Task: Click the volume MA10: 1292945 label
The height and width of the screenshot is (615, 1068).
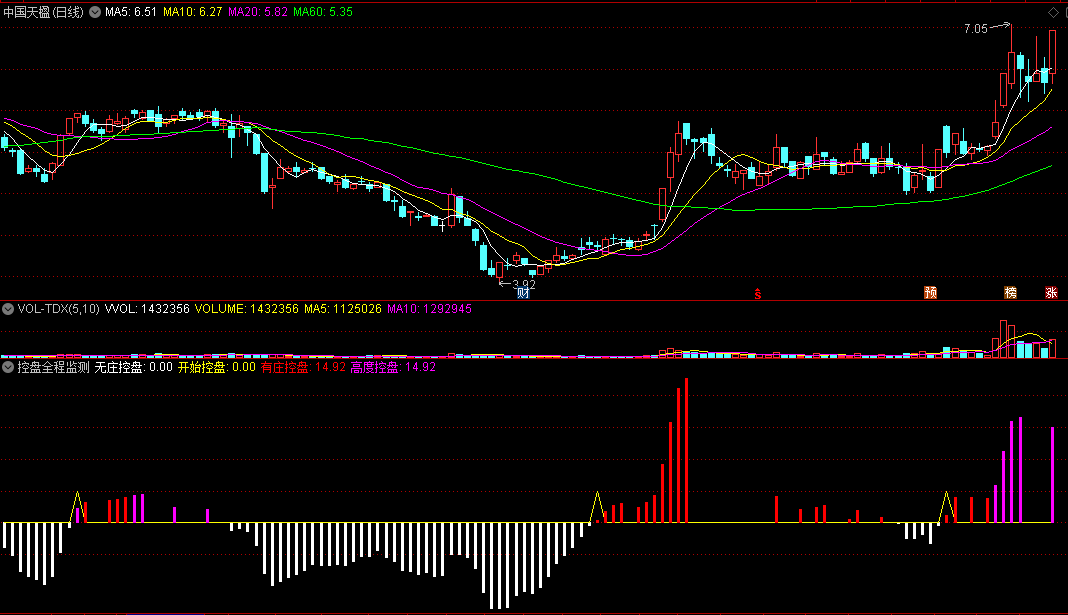Action: [x=429, y=309]
